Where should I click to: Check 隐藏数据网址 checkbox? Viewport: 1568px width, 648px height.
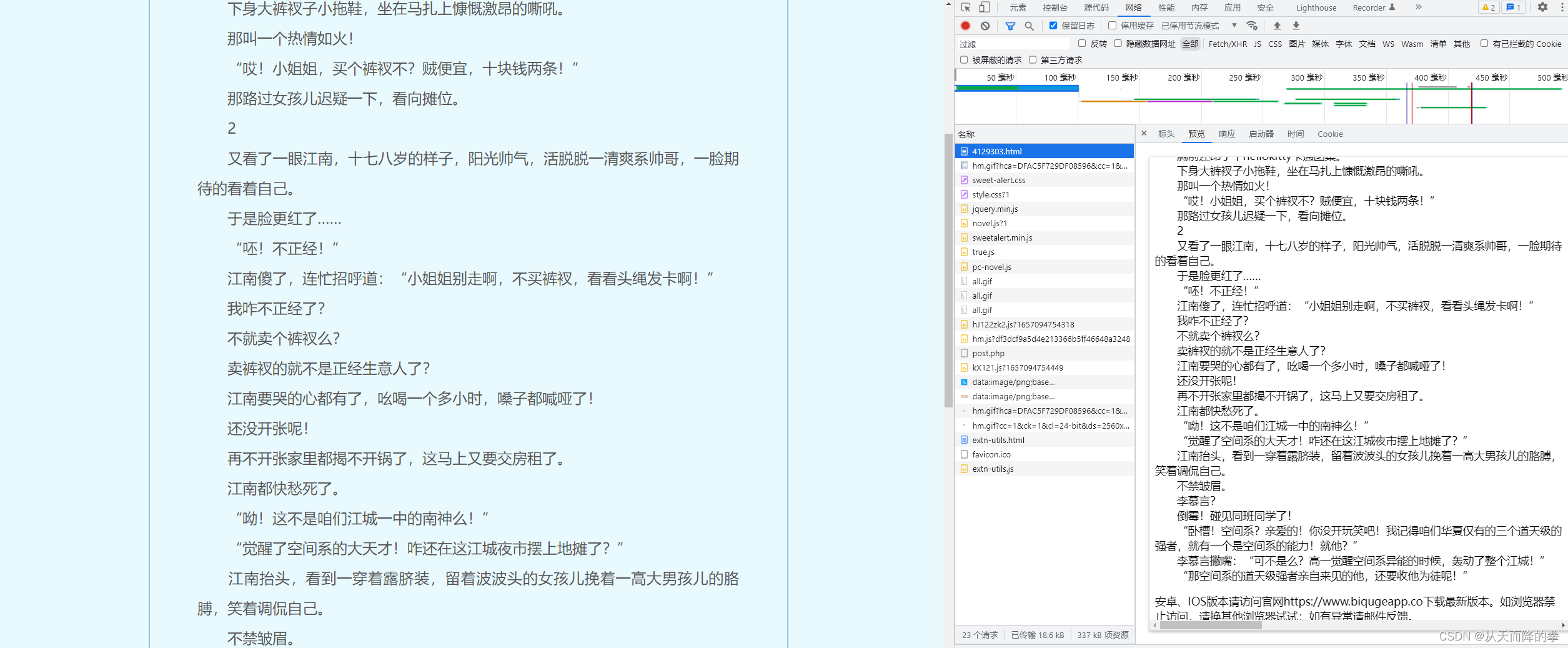click(1118, 44)
